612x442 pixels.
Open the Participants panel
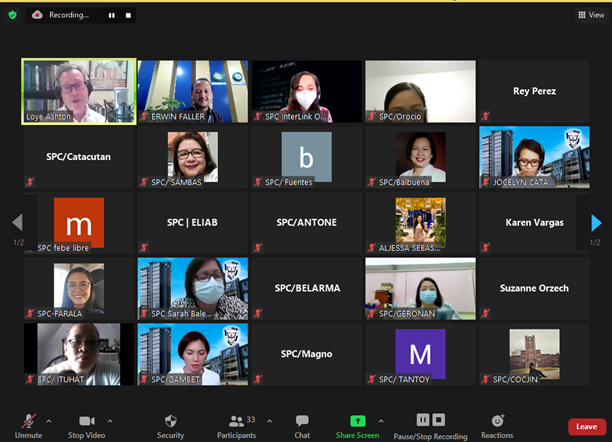(237, 426)
